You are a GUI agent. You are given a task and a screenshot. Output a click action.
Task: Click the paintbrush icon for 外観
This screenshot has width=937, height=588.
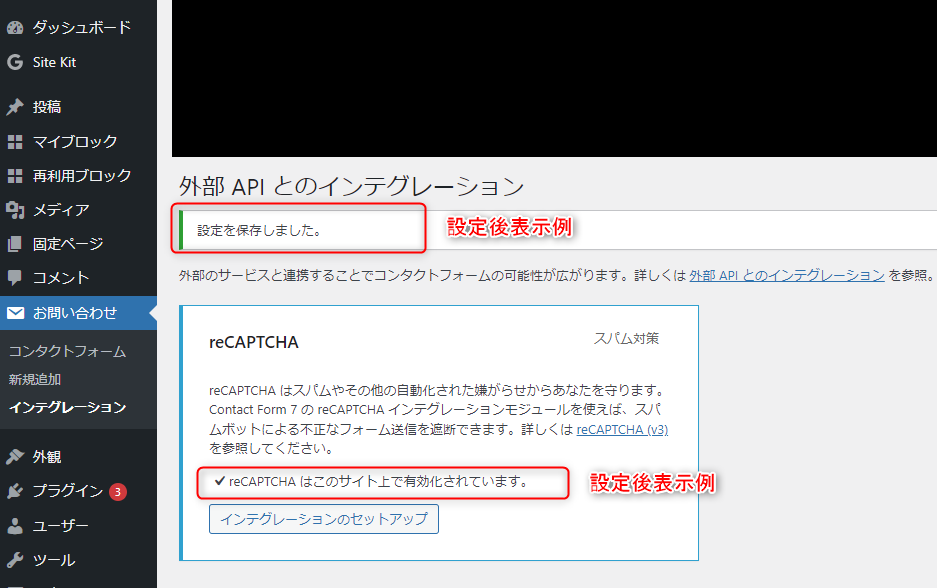(15, 457)
